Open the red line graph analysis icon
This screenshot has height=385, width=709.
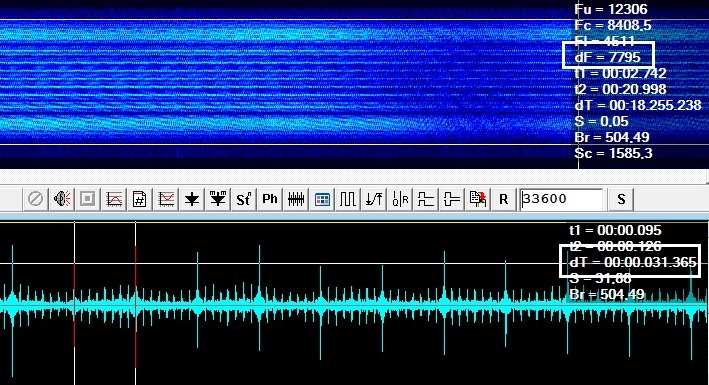tap(166, 199)
